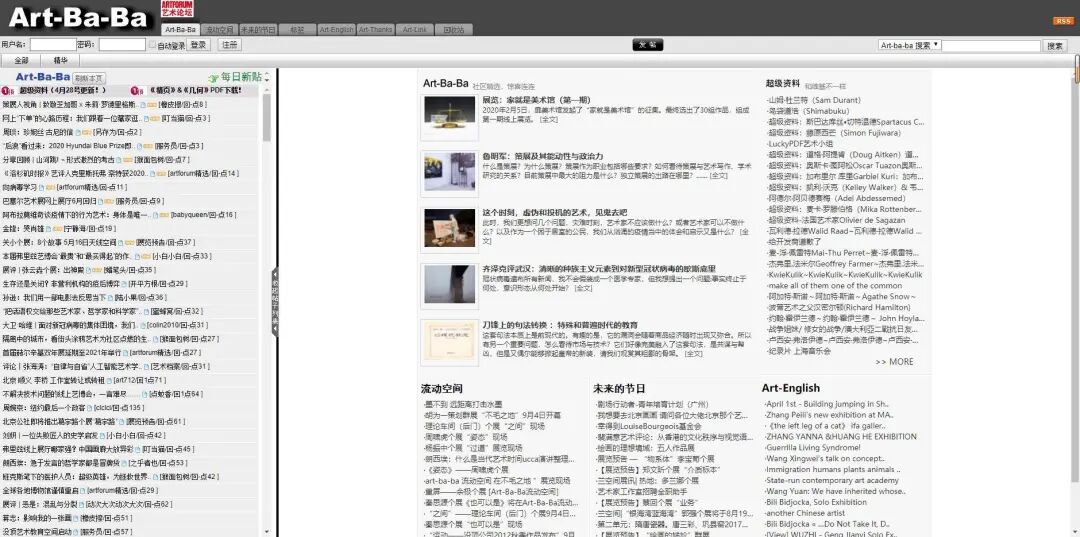This screenshot has height=537, width=1080.
Task: Open 'make all of them one of the common'
Action: [835, 286]
